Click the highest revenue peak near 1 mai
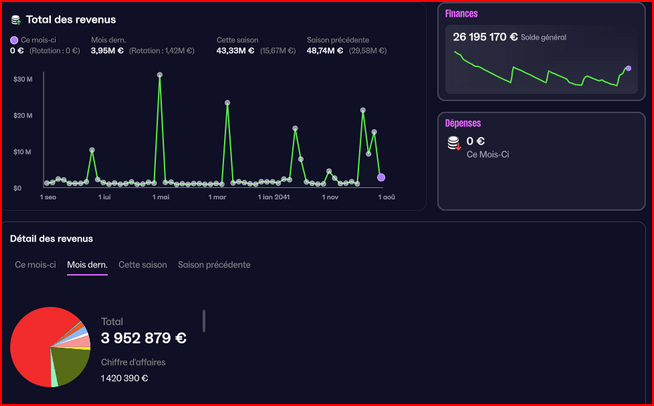The image size is (654, 406). tap(160, 75)
